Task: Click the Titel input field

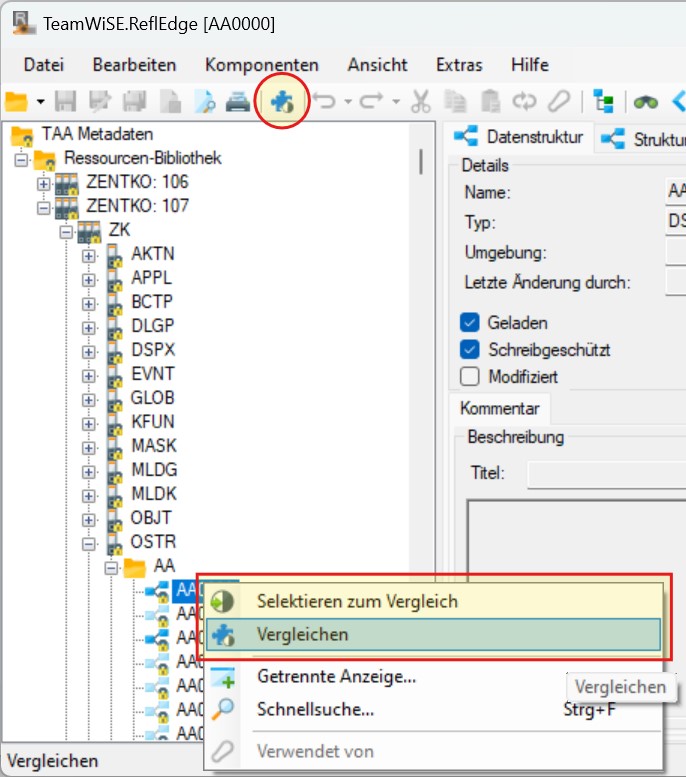Action: coord(605,473)
